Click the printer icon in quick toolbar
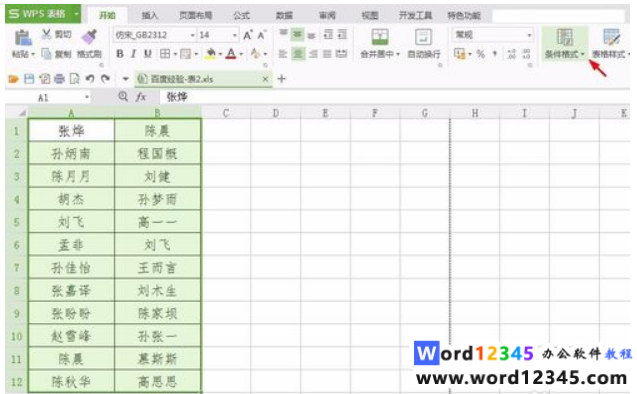 (59, 79)
